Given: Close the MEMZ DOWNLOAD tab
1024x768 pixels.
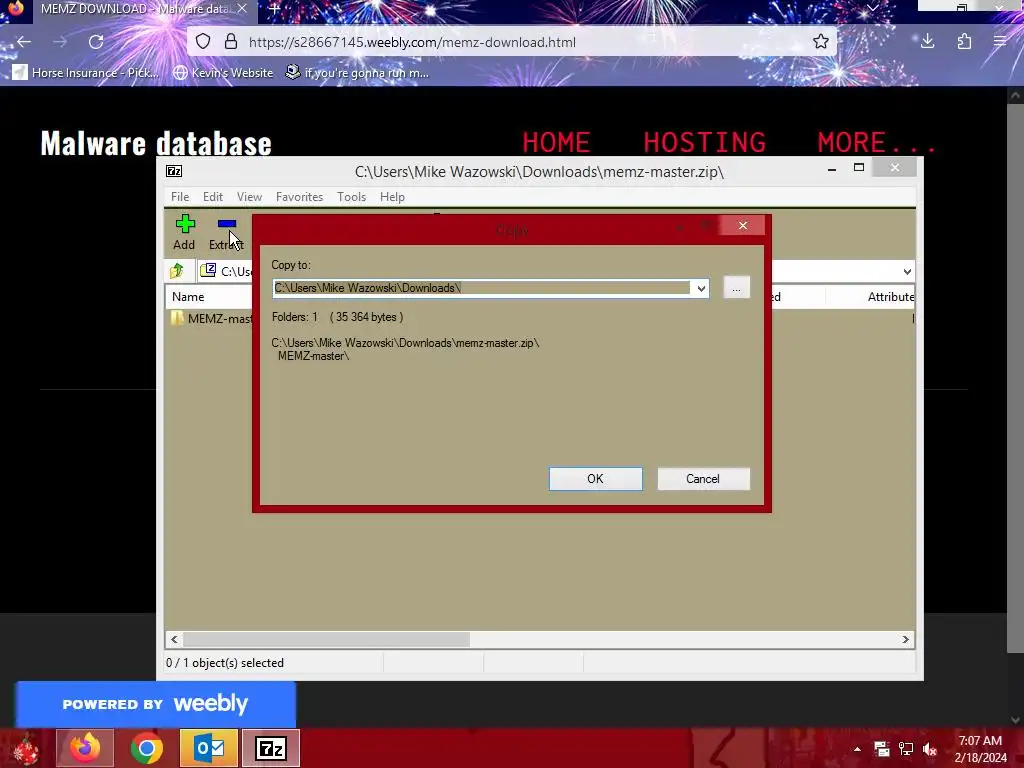Looking at the screenshot, I should 242,9.
